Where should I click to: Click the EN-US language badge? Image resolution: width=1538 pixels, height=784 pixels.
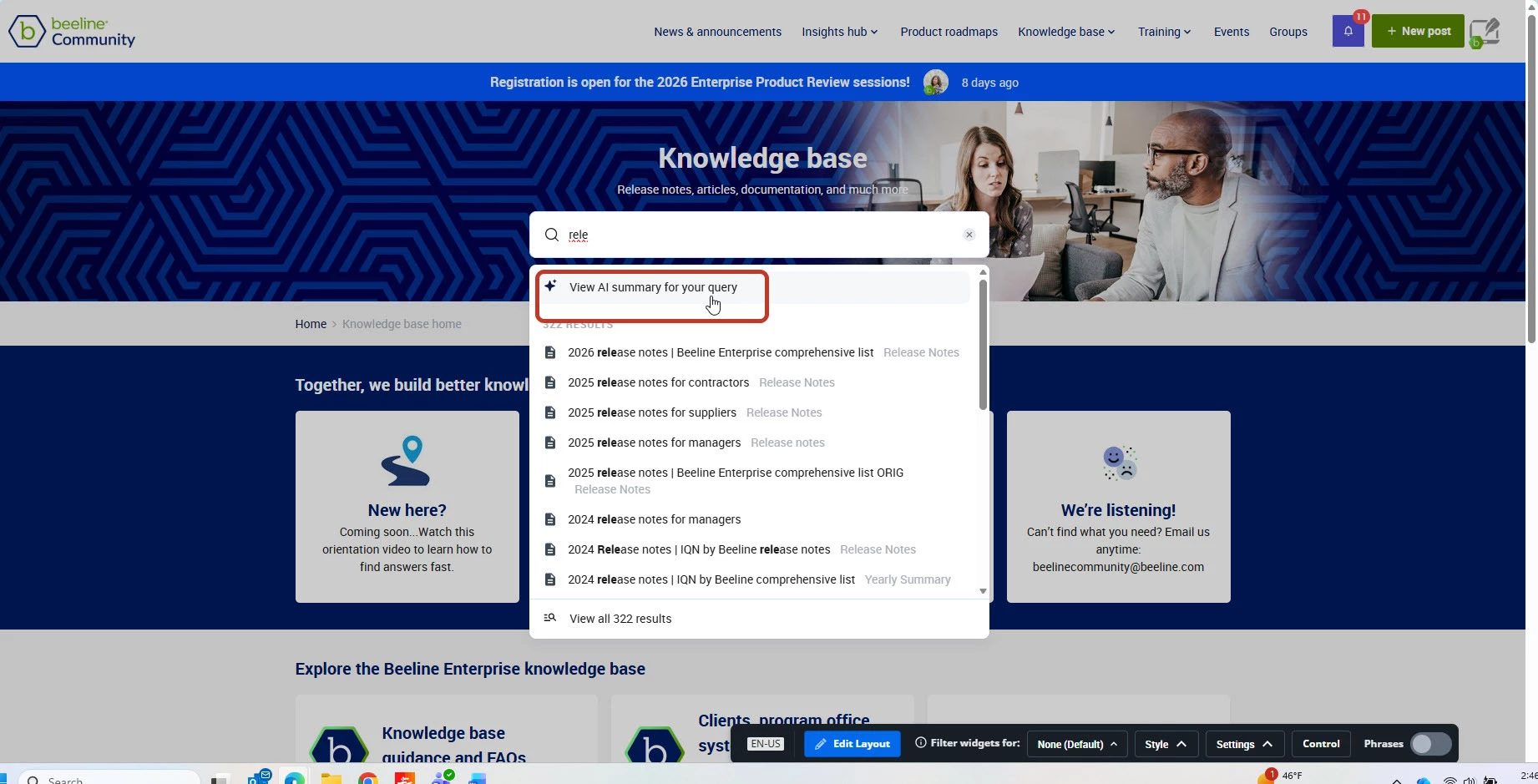pyautogui.click(x=766, y=744)
